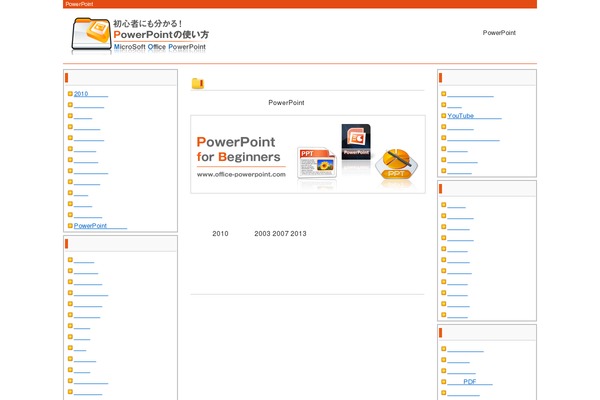Click the bullet icon beside the YouTube link
Image resolution: width=600 pixels, height=400 pixels.
pyautogui.click(x=443, y=116)
